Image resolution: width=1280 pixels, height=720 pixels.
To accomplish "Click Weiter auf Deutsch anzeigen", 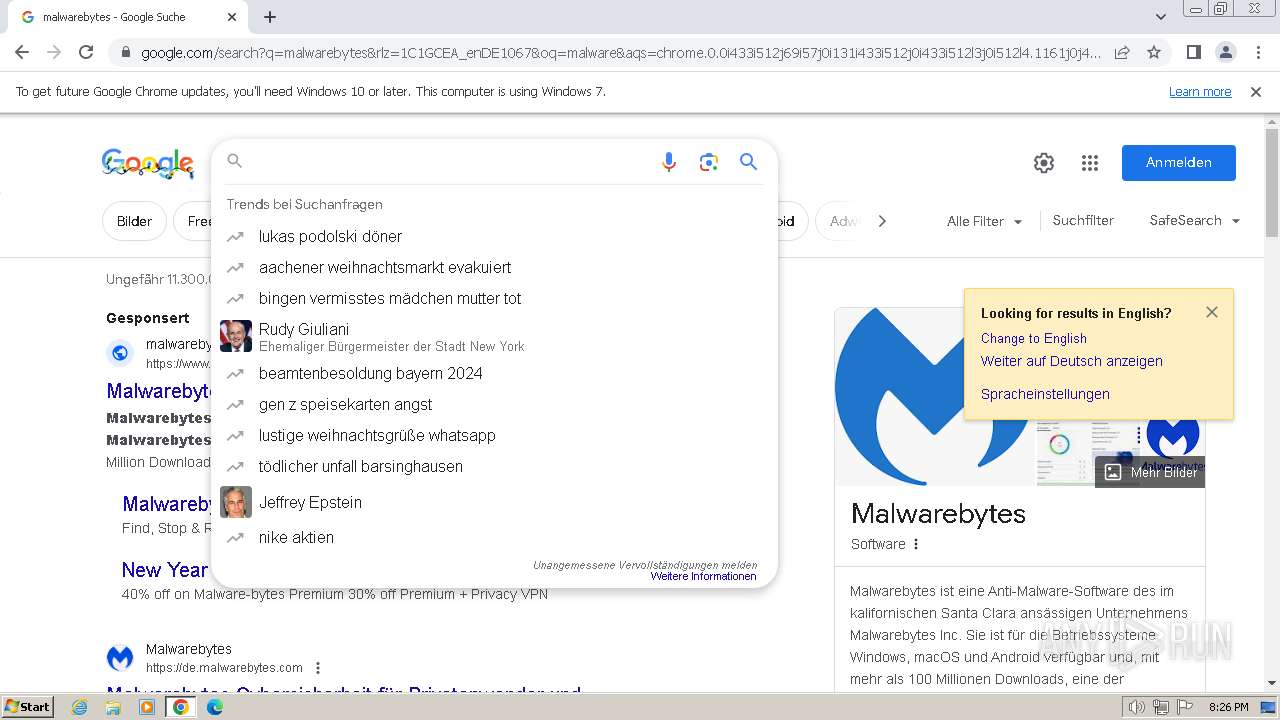I will 1072,361.
